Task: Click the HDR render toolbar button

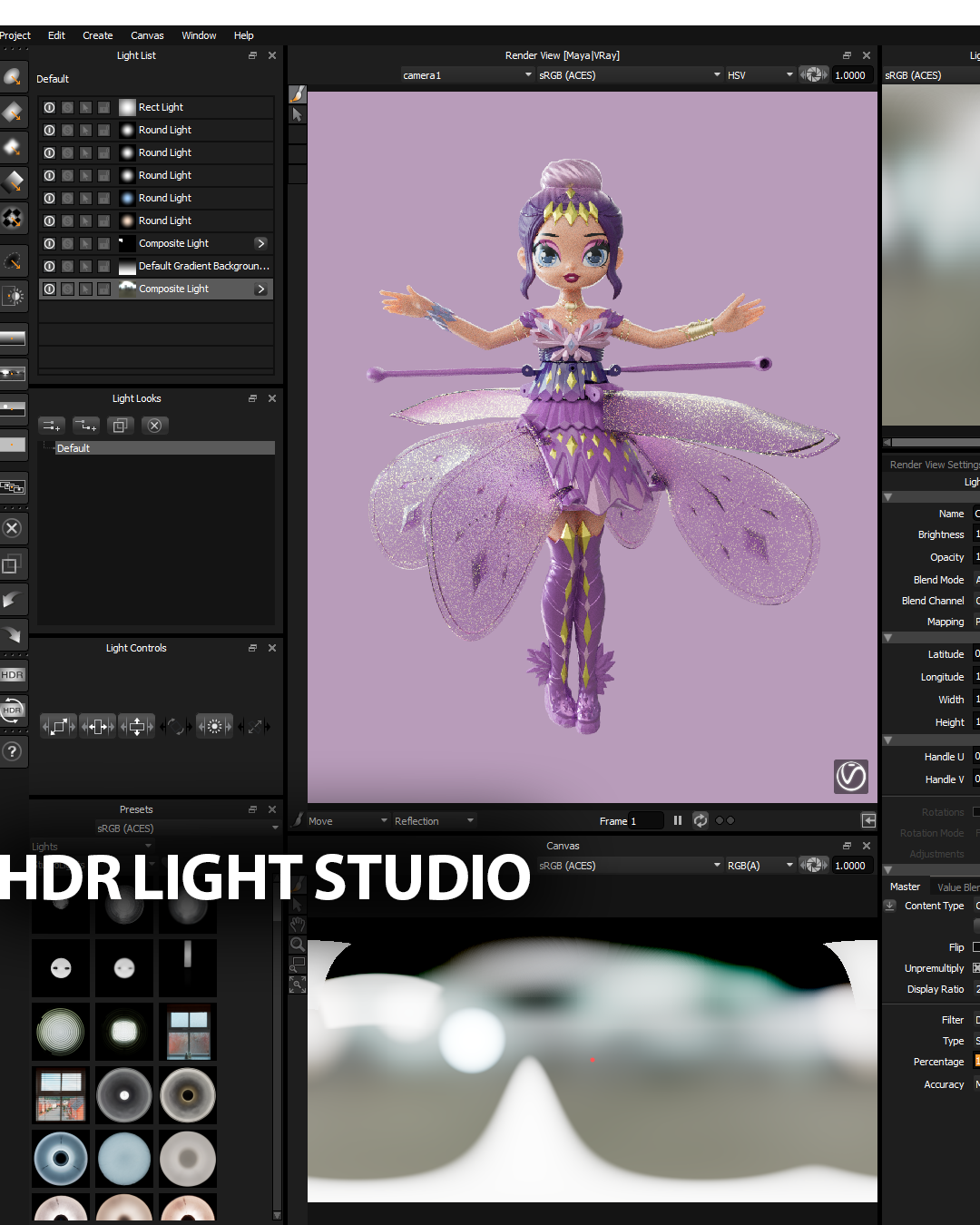Action: pos(13,675)
